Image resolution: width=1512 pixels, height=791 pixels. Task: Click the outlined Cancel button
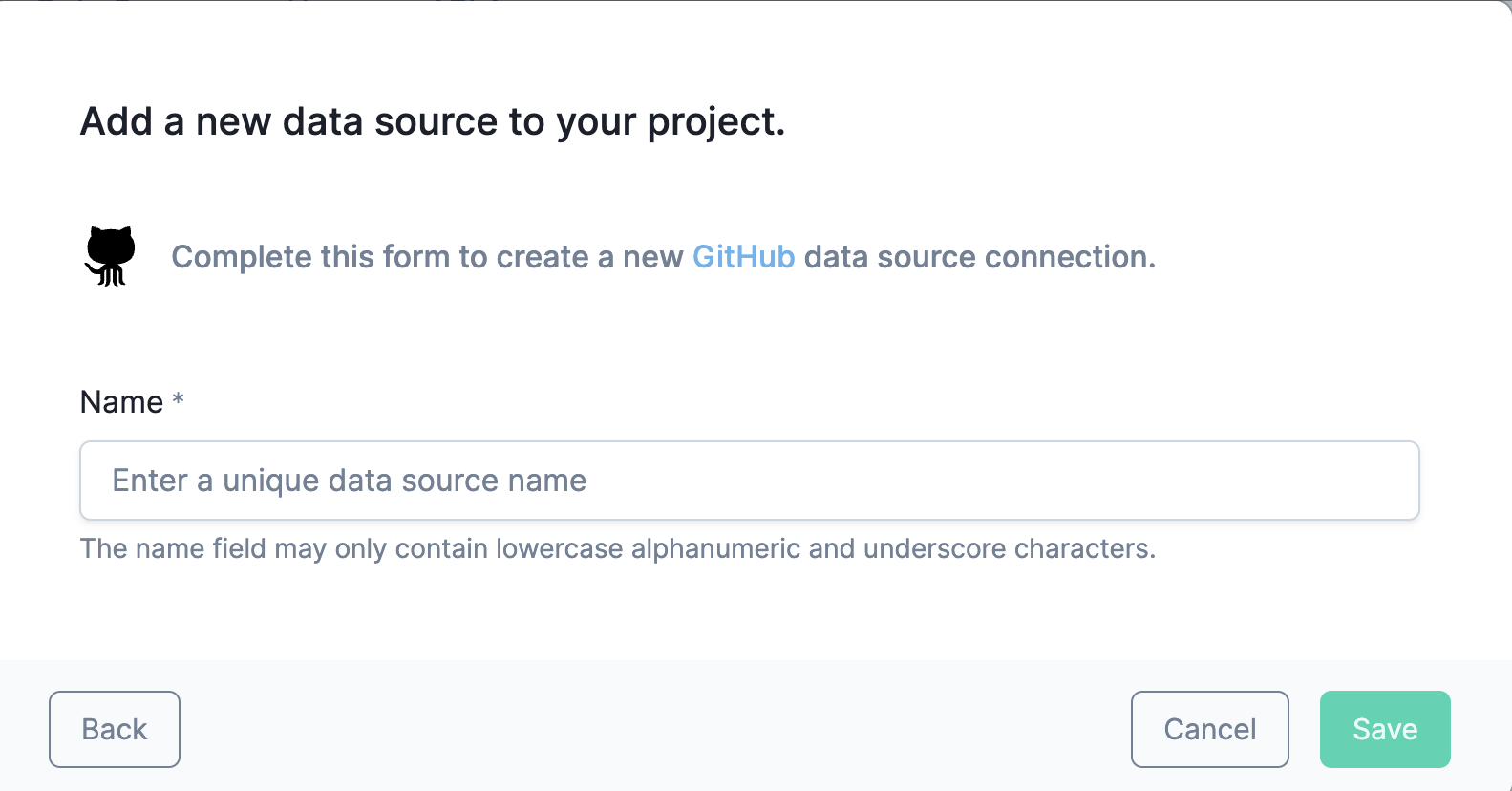click(1210, 729)
